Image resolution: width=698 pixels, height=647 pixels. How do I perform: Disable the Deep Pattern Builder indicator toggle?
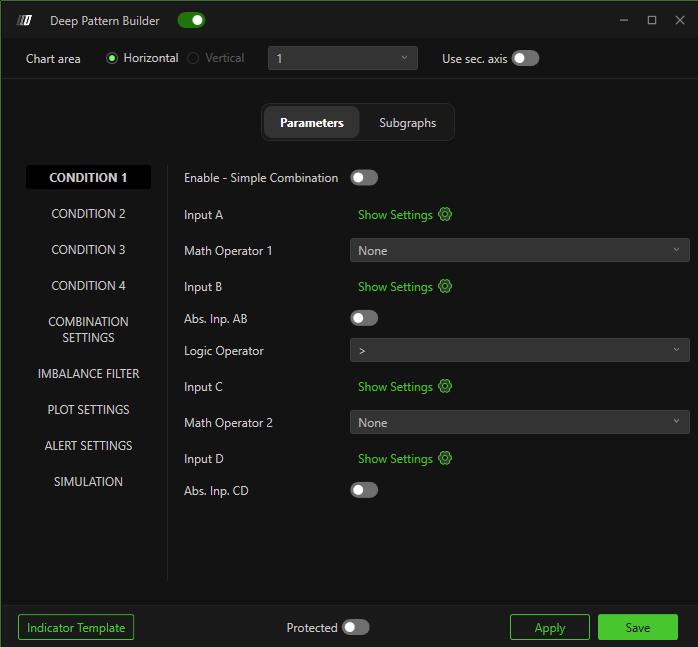(191, 20)
